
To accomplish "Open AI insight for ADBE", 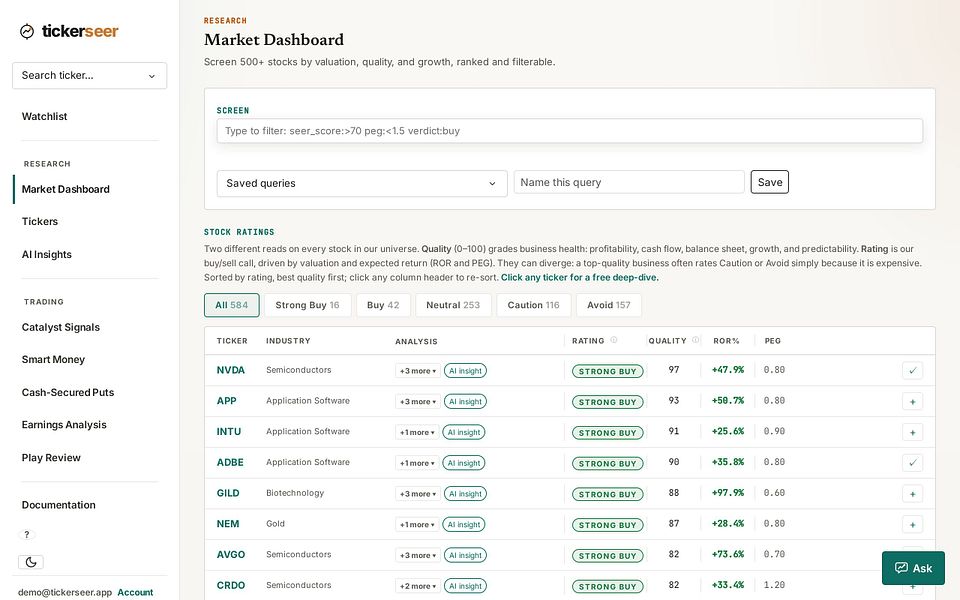I will (x=463, y=463).
